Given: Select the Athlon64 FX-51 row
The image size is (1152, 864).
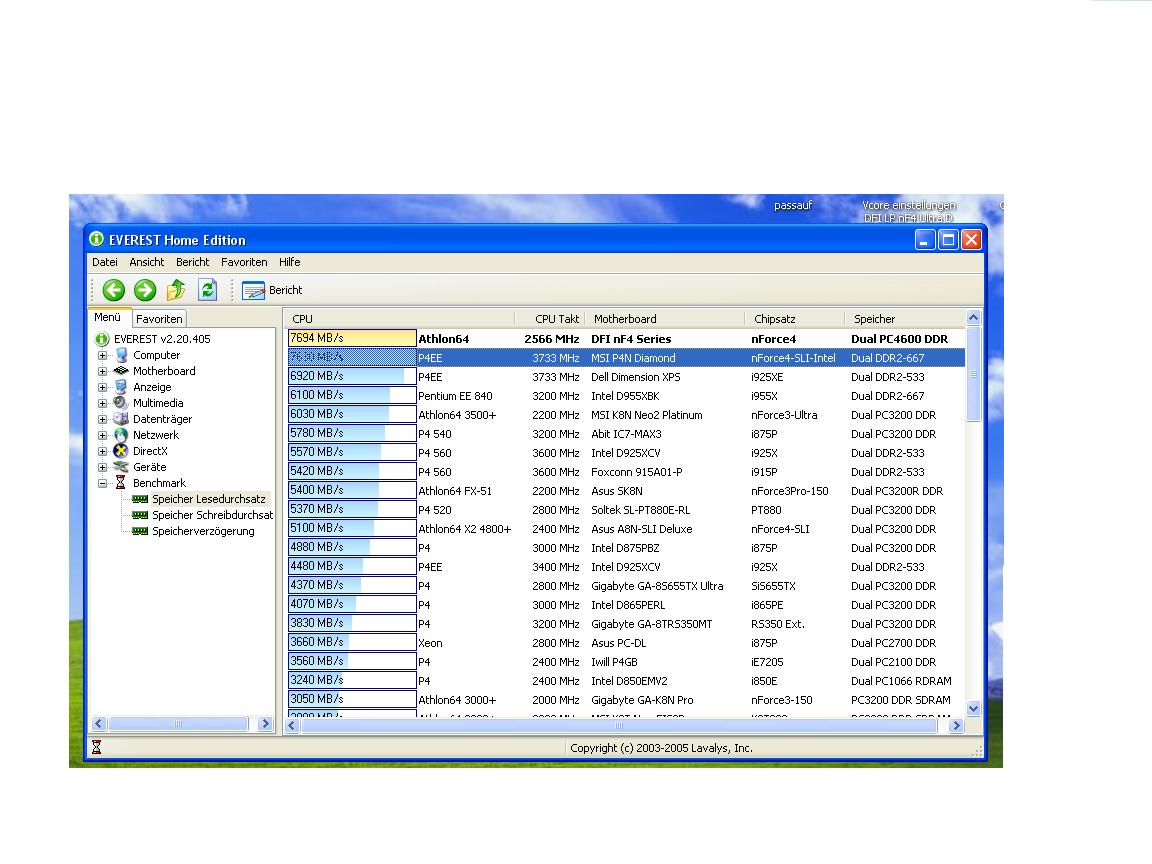Looking at the screenshot, I should (x=626, y=491).
